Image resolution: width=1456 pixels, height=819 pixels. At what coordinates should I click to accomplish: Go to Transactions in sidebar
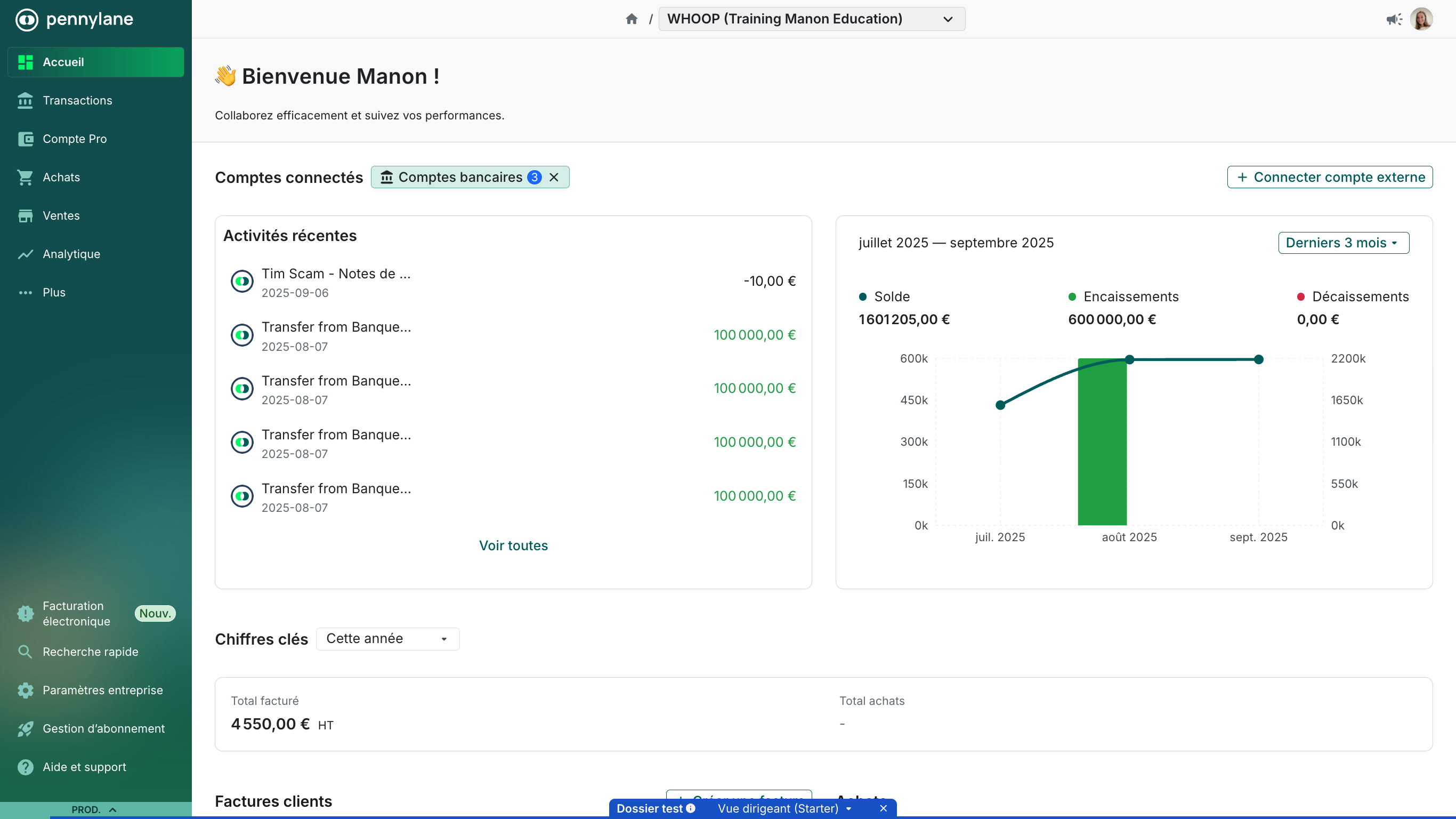pyautogui.click(x=77, y=100)
